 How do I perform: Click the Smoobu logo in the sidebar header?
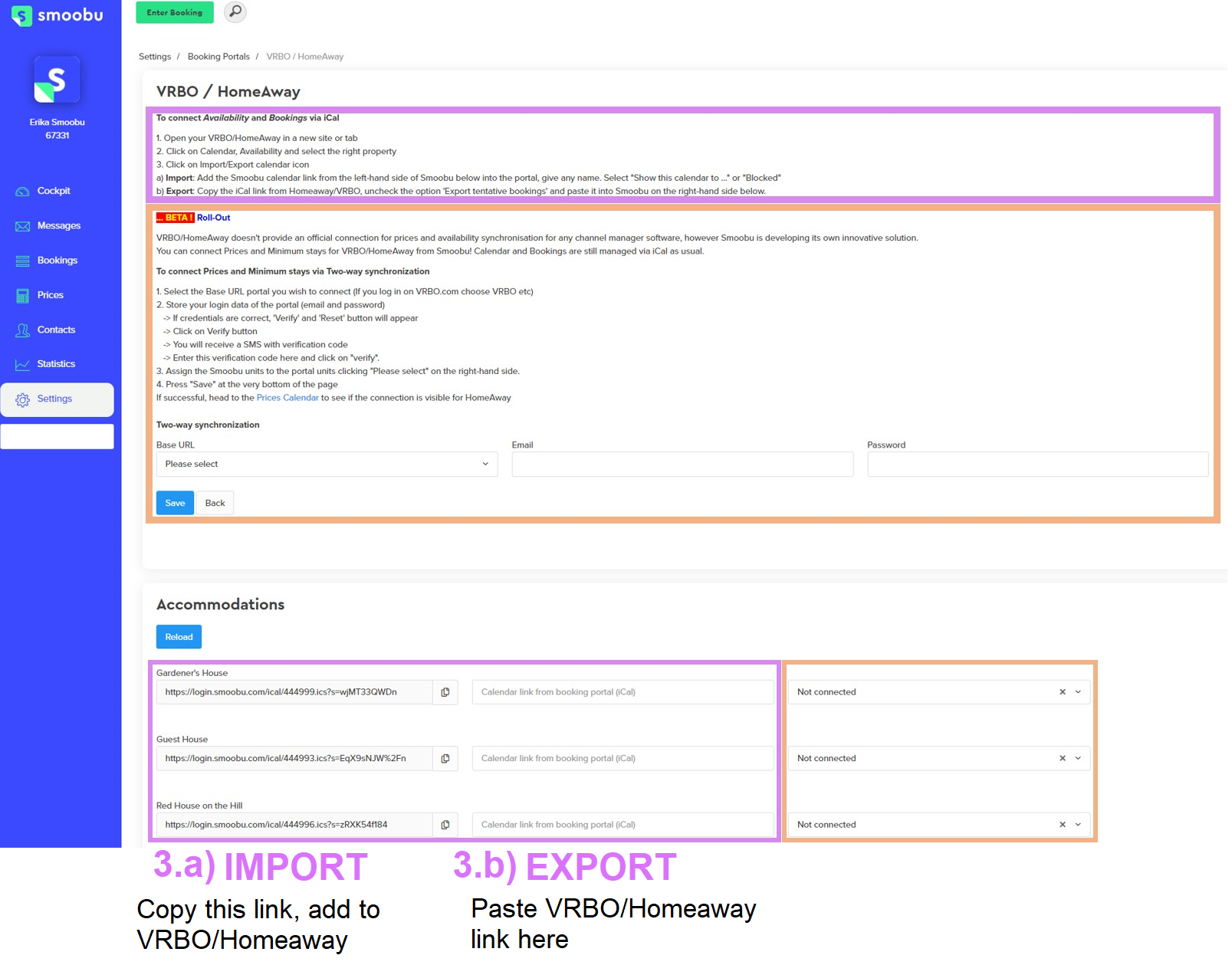[57, 15]
